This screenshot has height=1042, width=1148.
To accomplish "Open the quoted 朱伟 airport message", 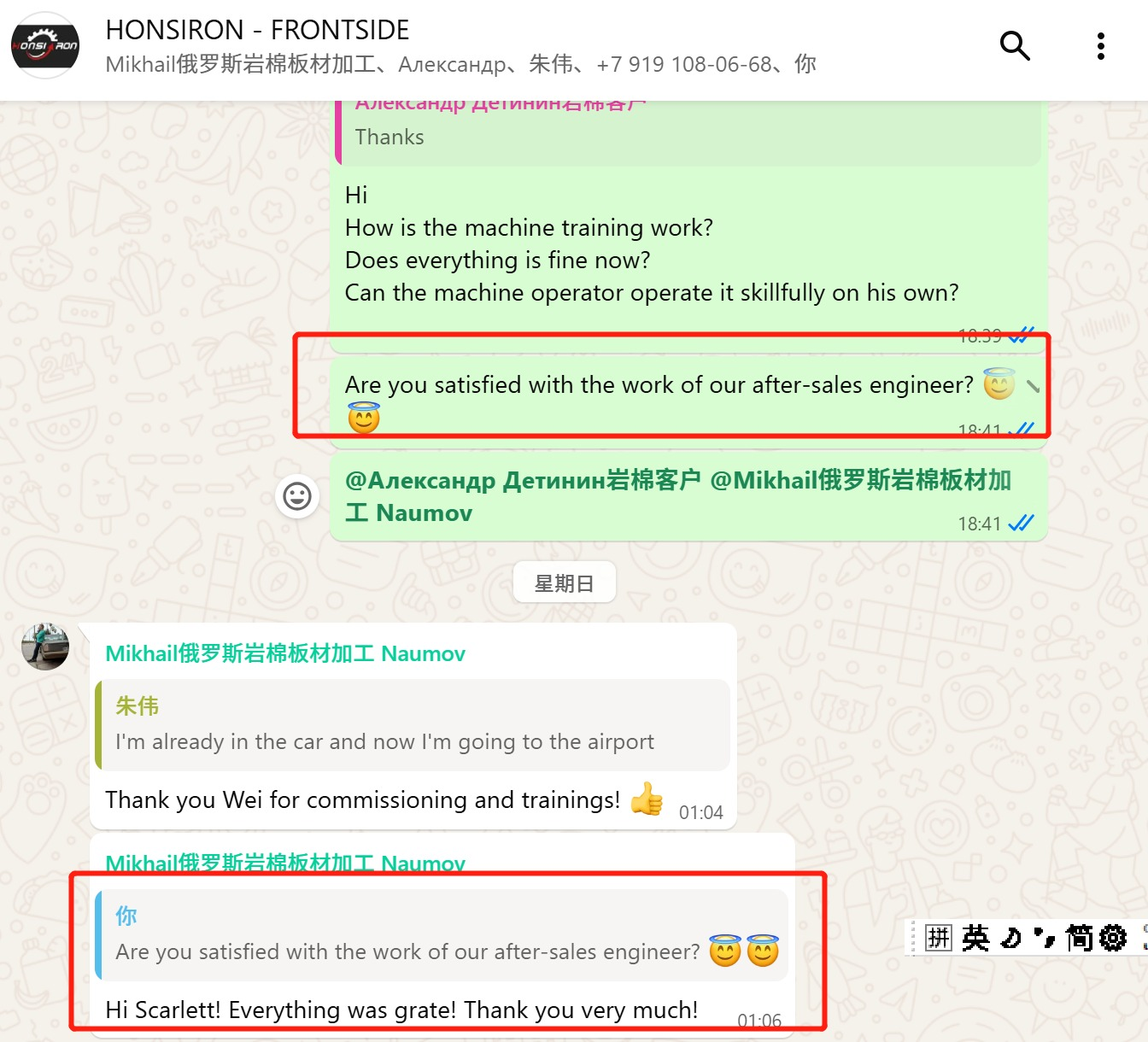I will coord(413,725).
